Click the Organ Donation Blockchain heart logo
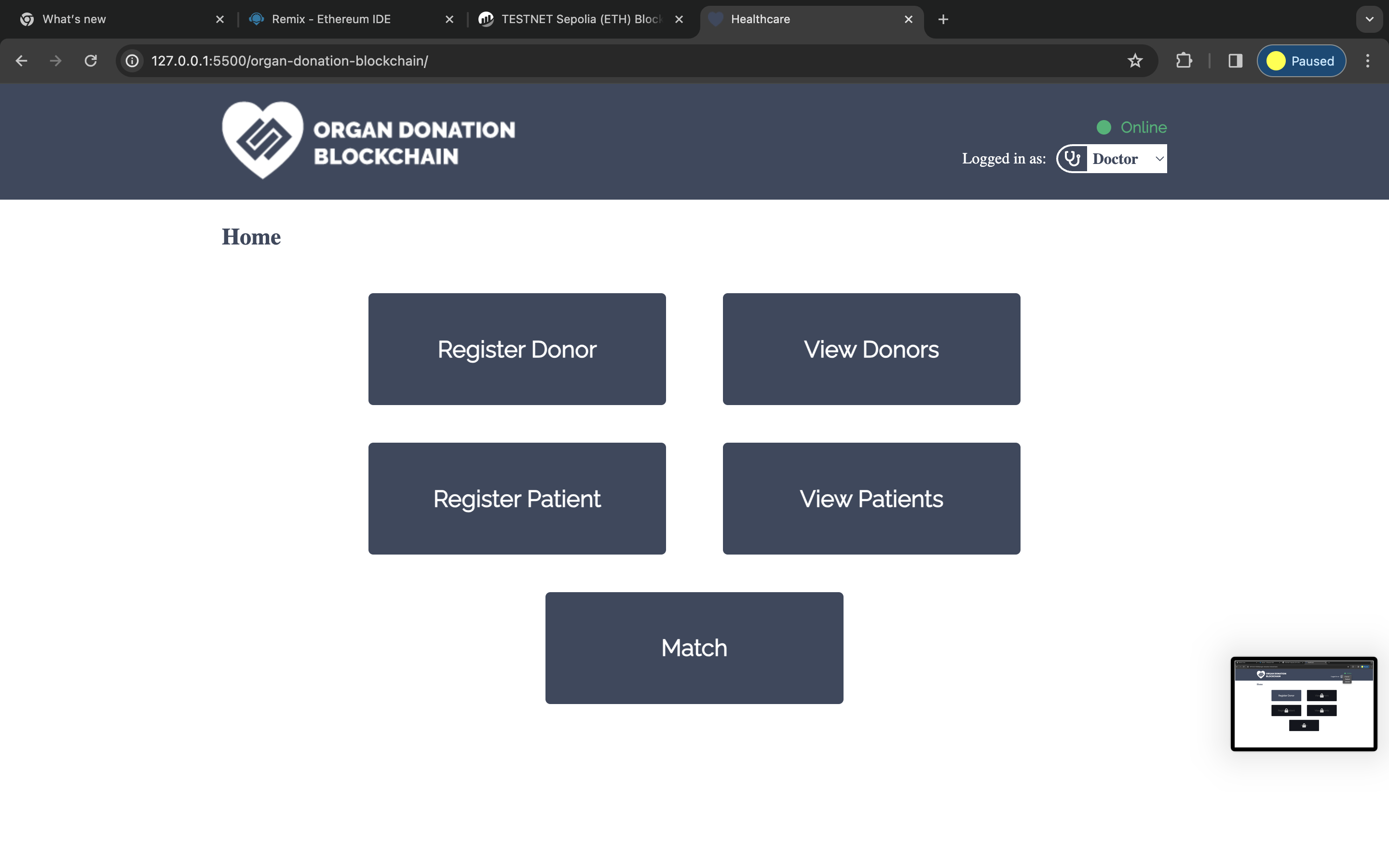Screen dimensions: 1389x868 coord(262,139)
